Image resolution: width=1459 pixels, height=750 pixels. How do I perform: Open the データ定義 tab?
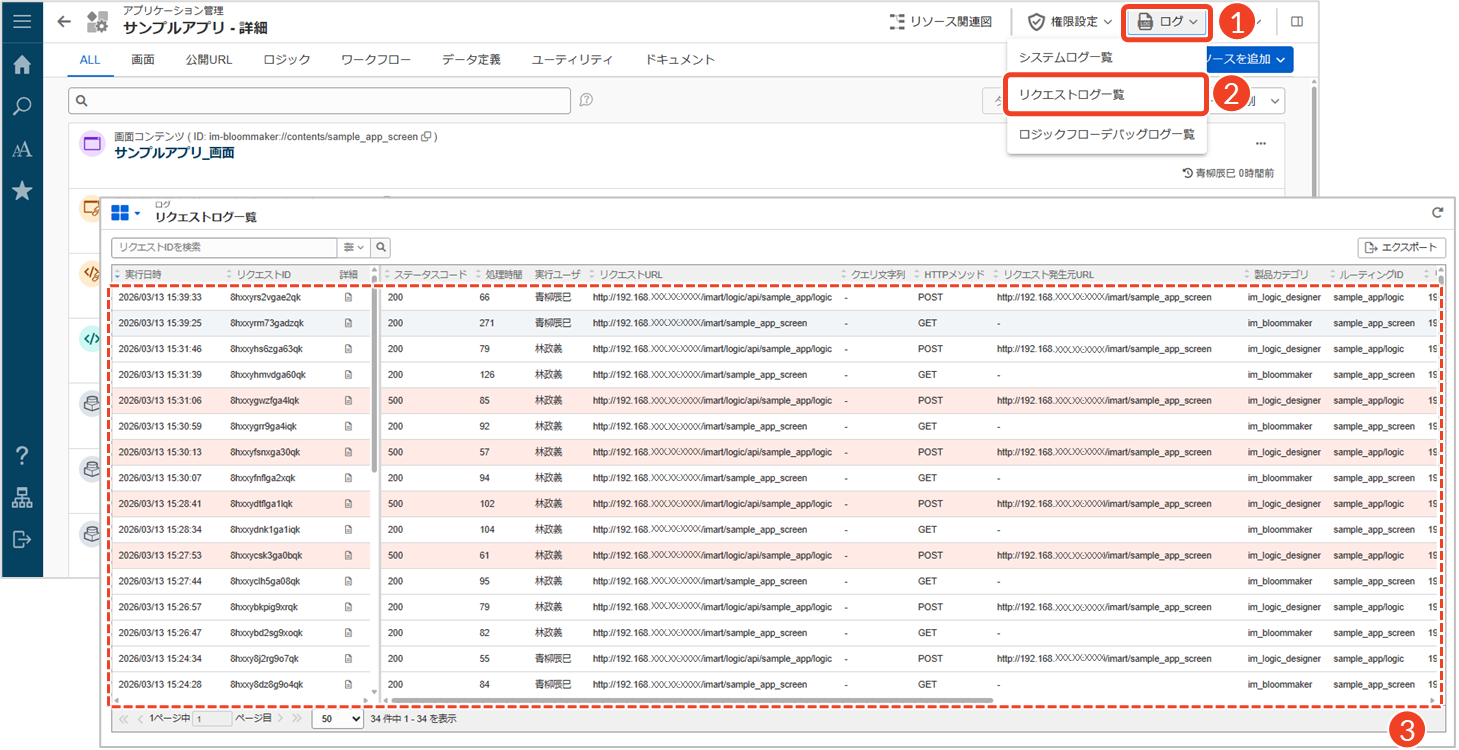point(471,59)
